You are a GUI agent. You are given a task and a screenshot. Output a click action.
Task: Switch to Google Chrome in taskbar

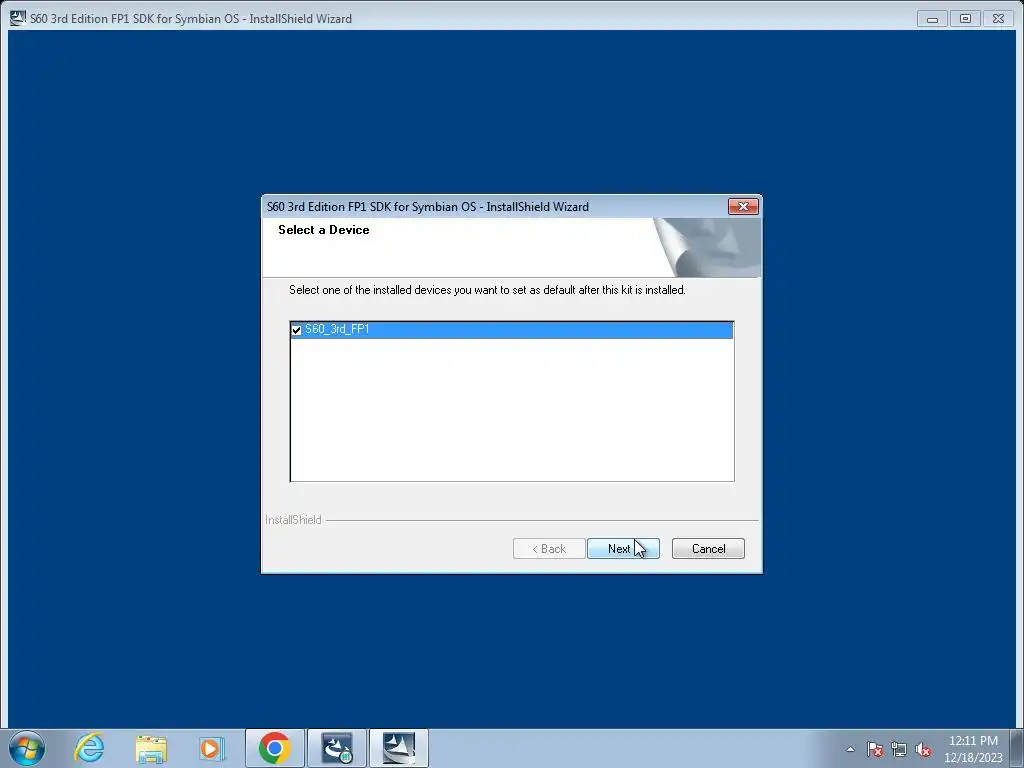click(275, 748)
